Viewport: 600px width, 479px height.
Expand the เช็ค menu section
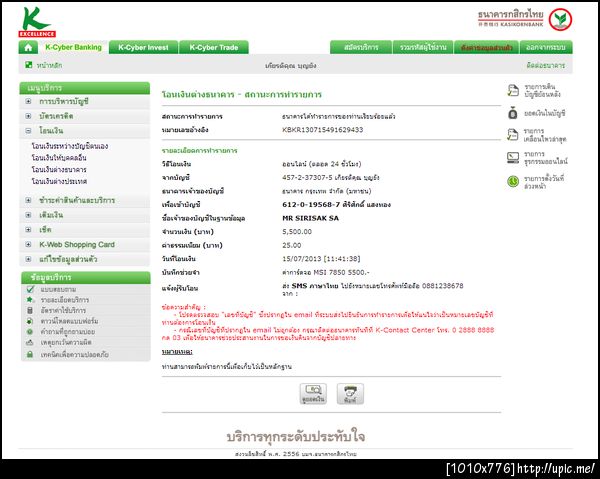click(28, 230)
